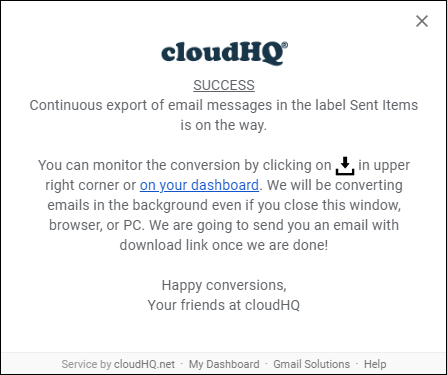The image size is (447, 375).
Task: Click 'Your friends at cloudHQ' text
Action: coord(224,305)
